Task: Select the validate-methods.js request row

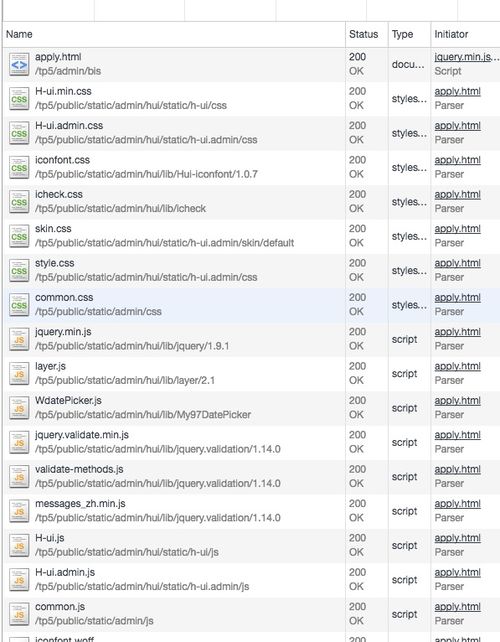Action: [x=251, y=477]
